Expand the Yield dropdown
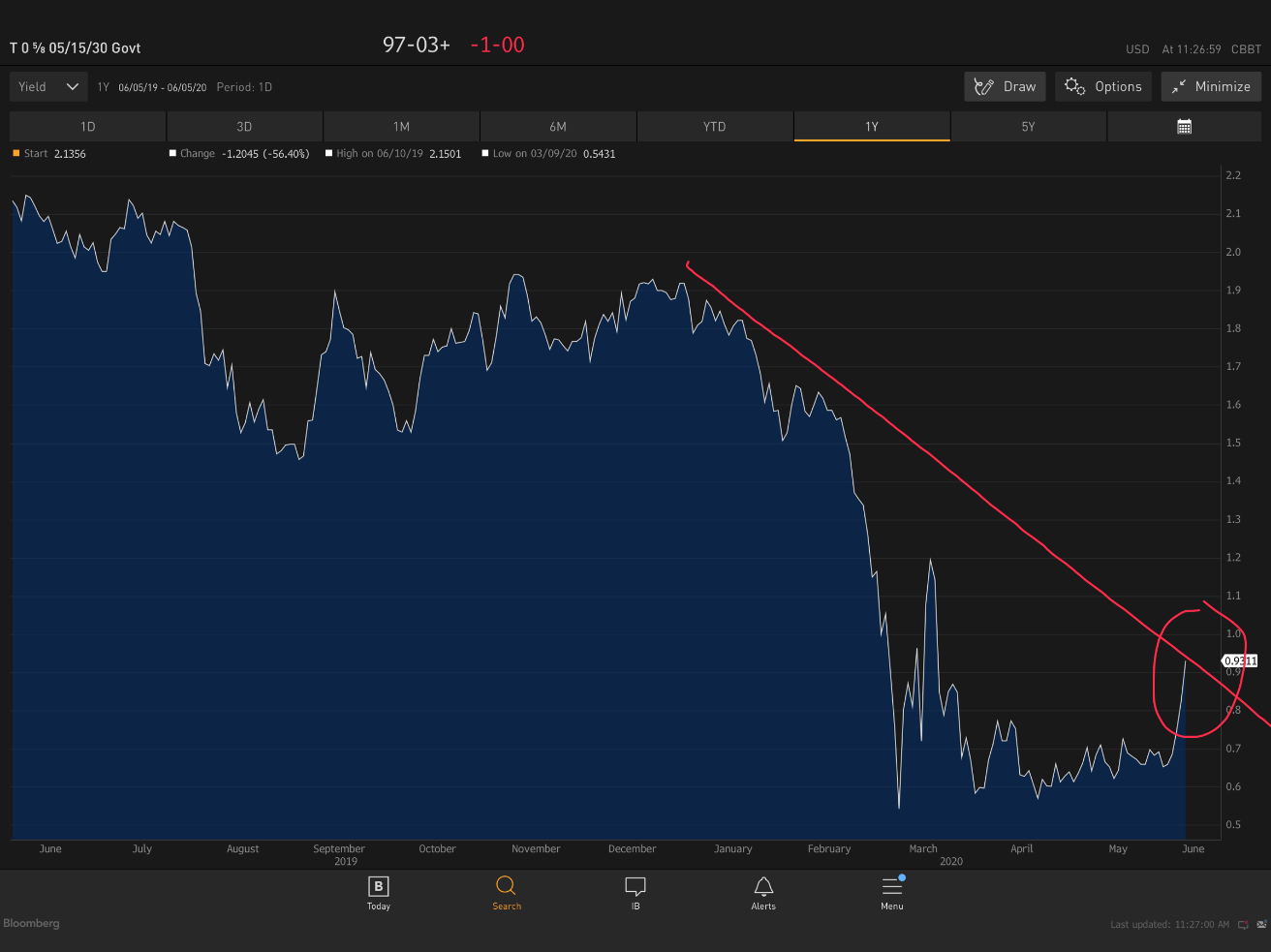 click(48, 86)
